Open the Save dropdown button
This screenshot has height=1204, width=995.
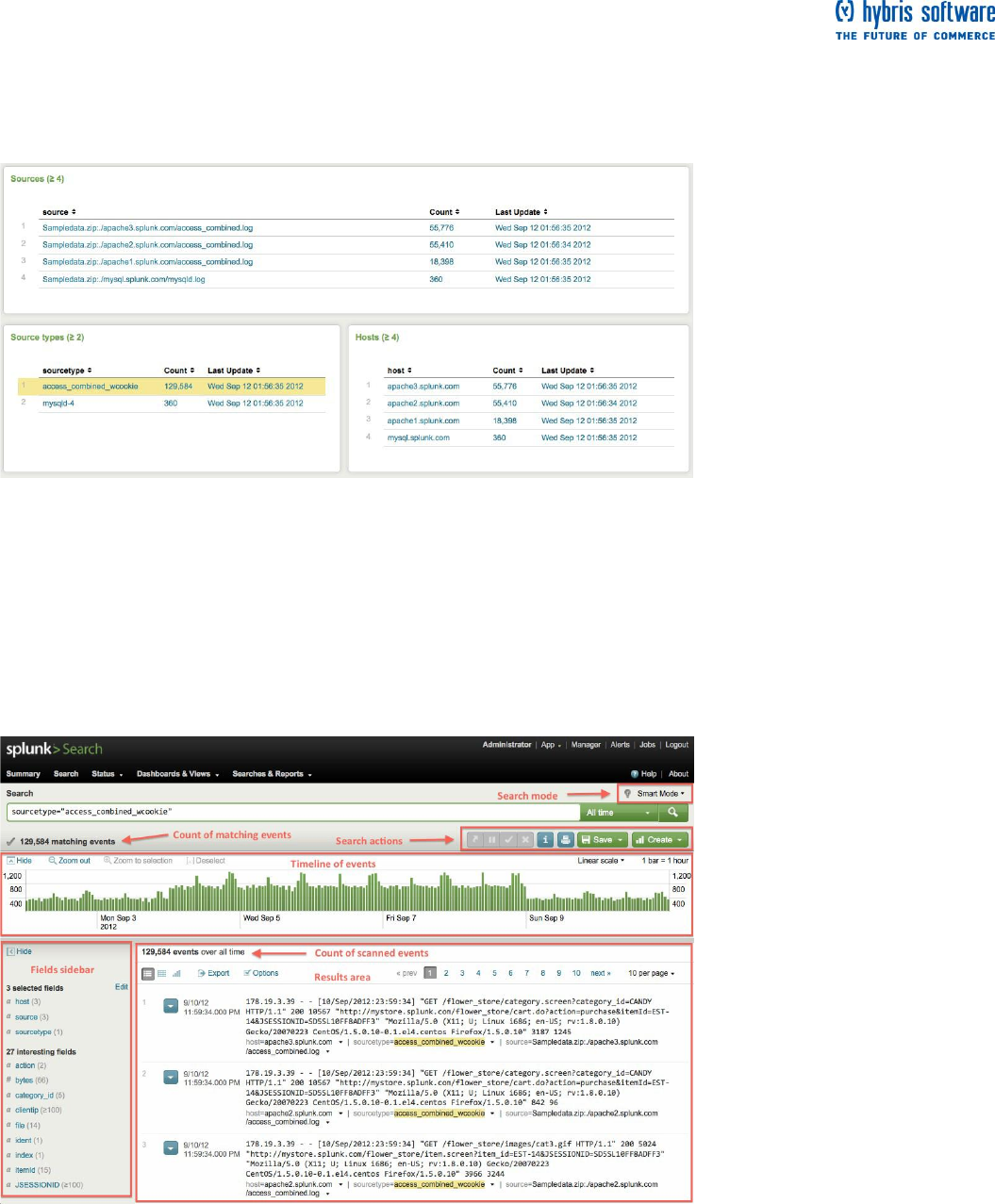tap(602, 839)
